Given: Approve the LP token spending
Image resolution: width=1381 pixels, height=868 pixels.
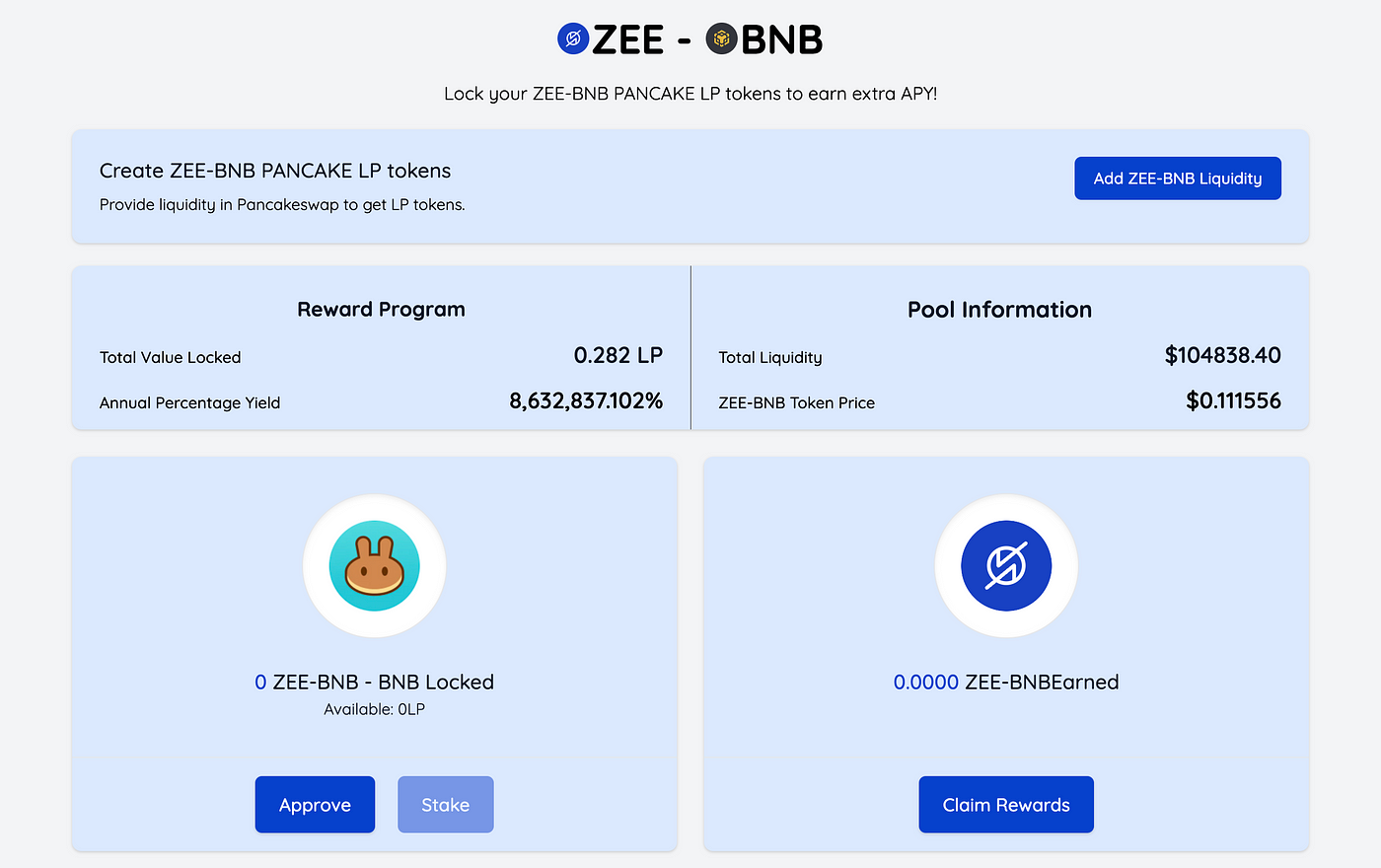Looking at the screenshot, I should (315, 805).
